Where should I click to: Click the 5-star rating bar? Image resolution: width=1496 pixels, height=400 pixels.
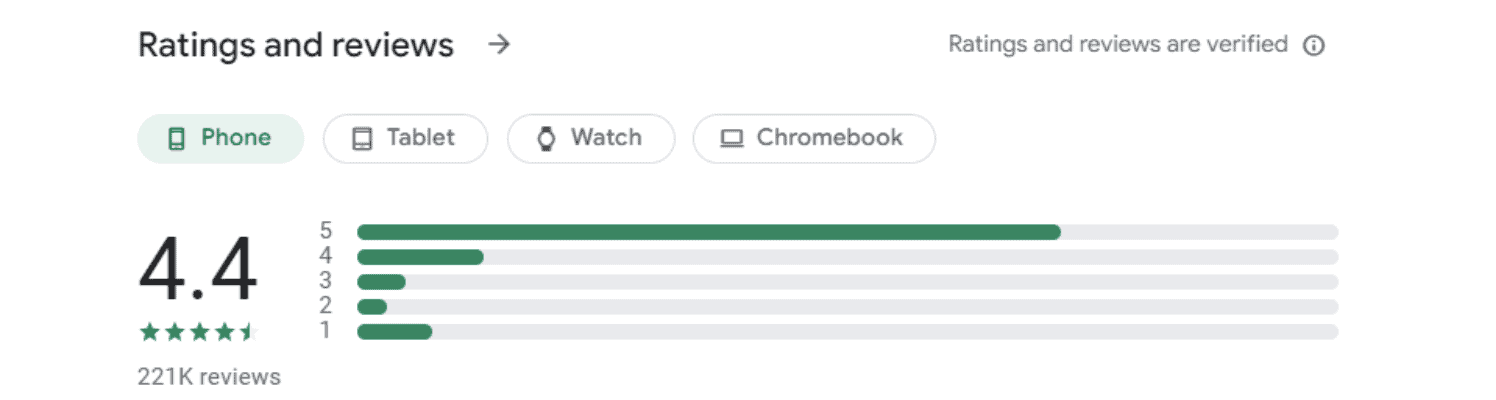pos(847,232)
